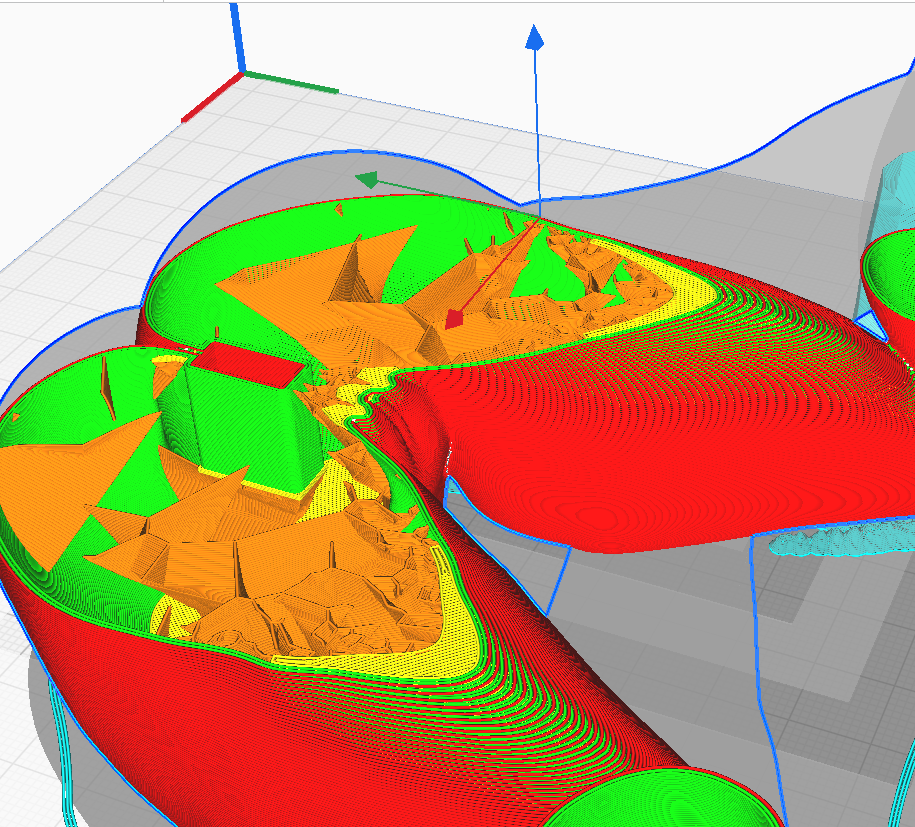The image size is (915, 827).
Task: Click the yellow strip below the green block
Action: [x=250, y=481]
